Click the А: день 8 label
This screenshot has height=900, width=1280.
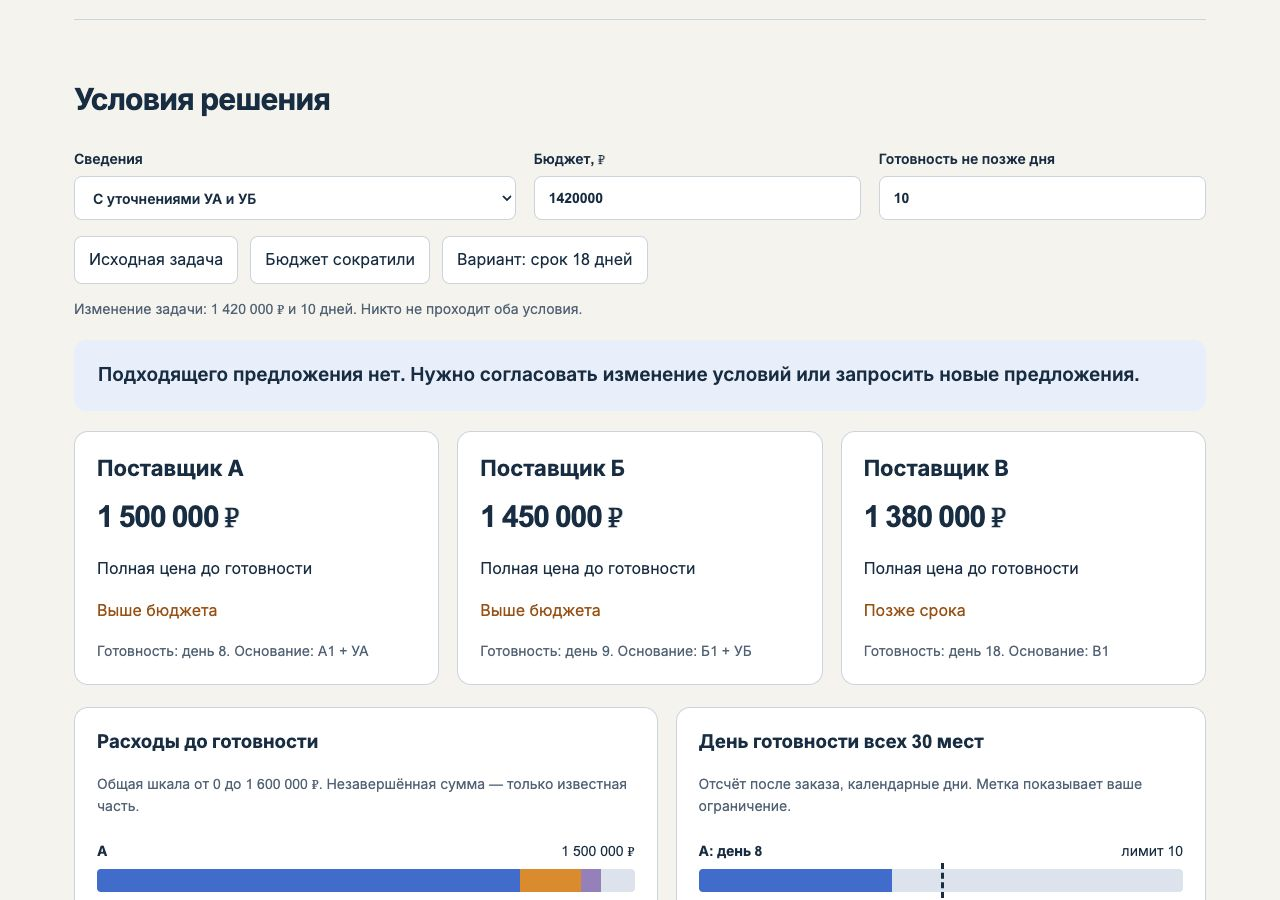(x=730, y=851)
